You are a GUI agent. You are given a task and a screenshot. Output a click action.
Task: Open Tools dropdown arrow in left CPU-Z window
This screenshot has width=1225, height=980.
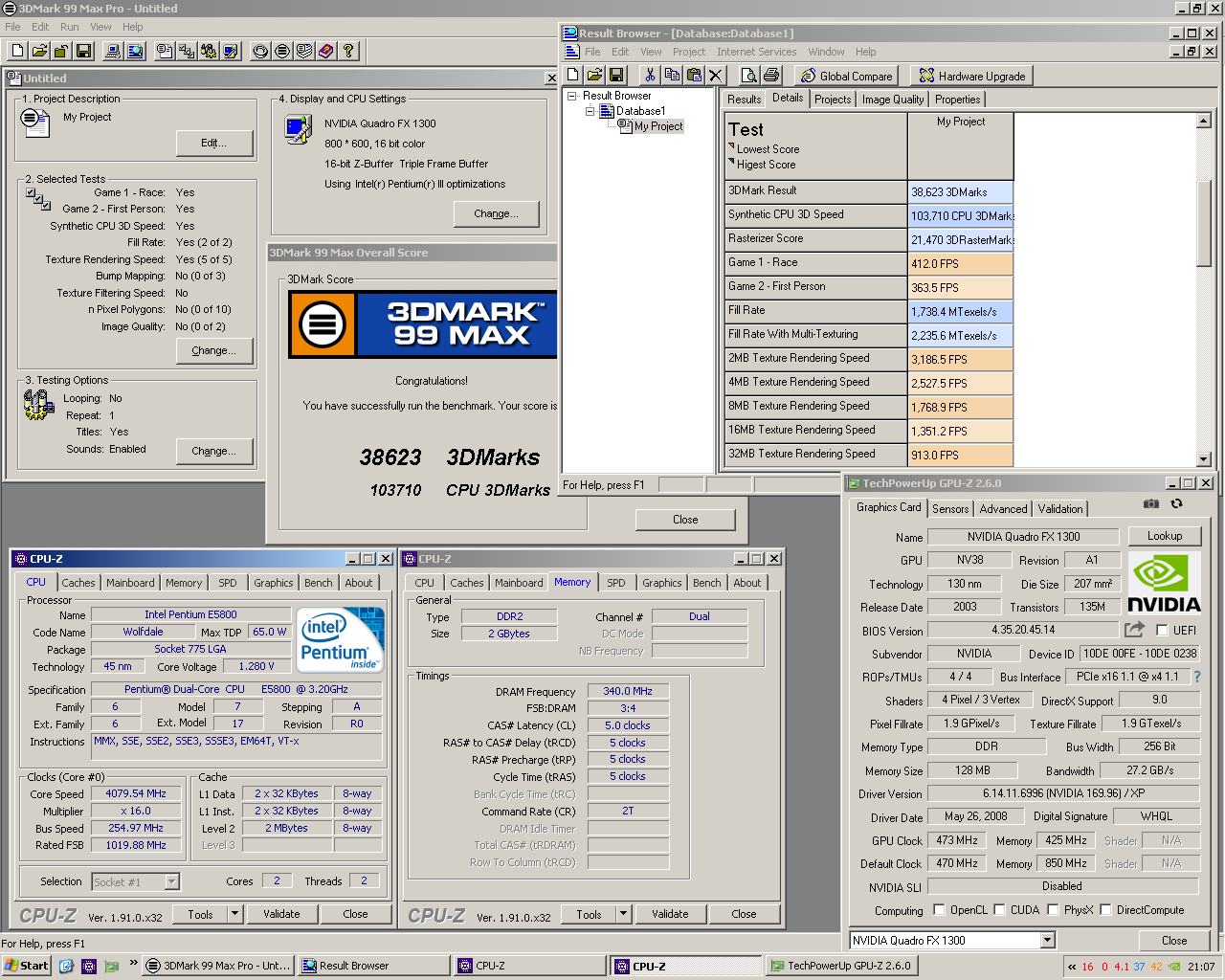click(x=234, y=914)
